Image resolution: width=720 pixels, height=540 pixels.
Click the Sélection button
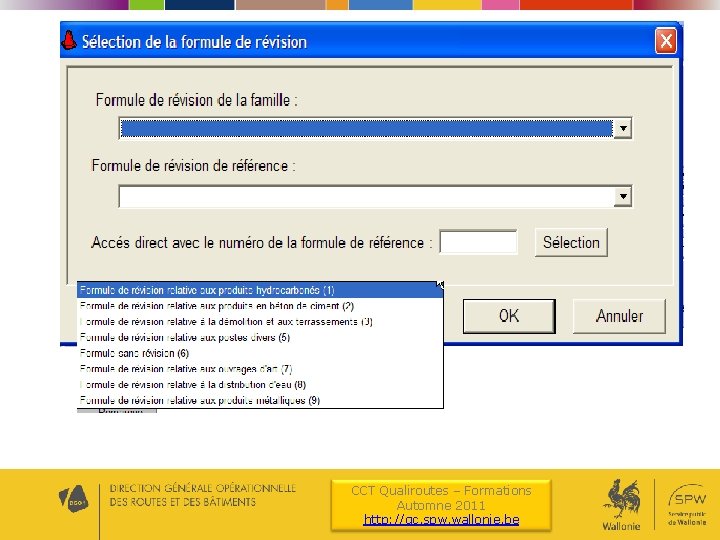pyautogui.click(x=571, y=242)
